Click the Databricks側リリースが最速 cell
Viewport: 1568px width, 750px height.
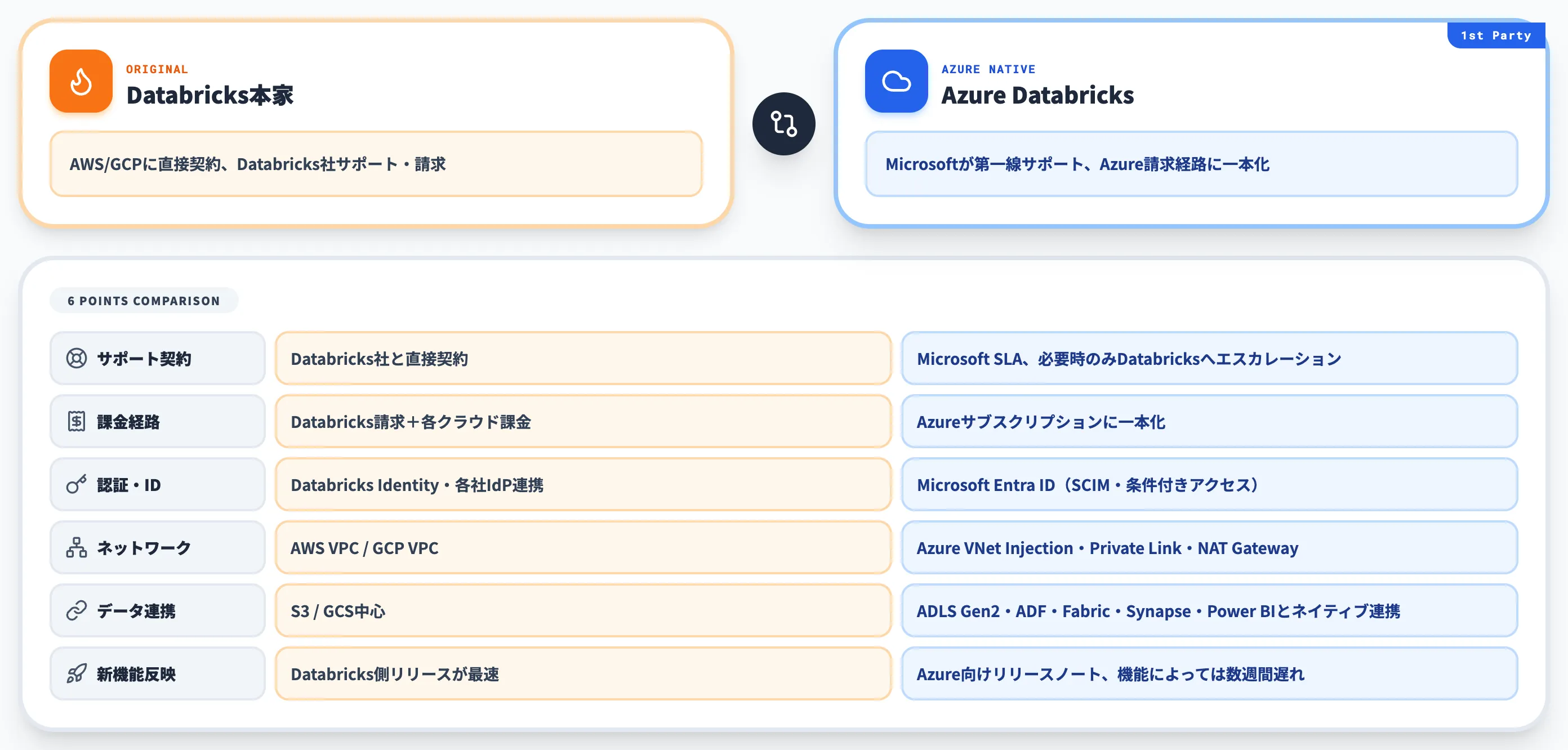(x=583, y=674)
